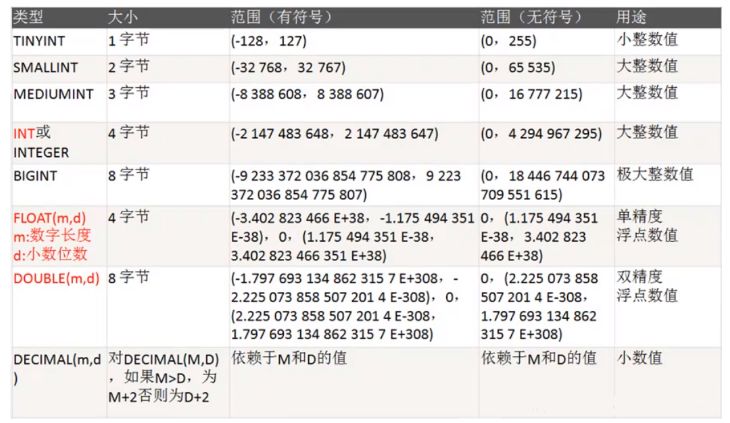The width and height of the screenshot is (730, 423).
Task: Select the DECIMAL(m,d) type cell
Action: point(56,368)
